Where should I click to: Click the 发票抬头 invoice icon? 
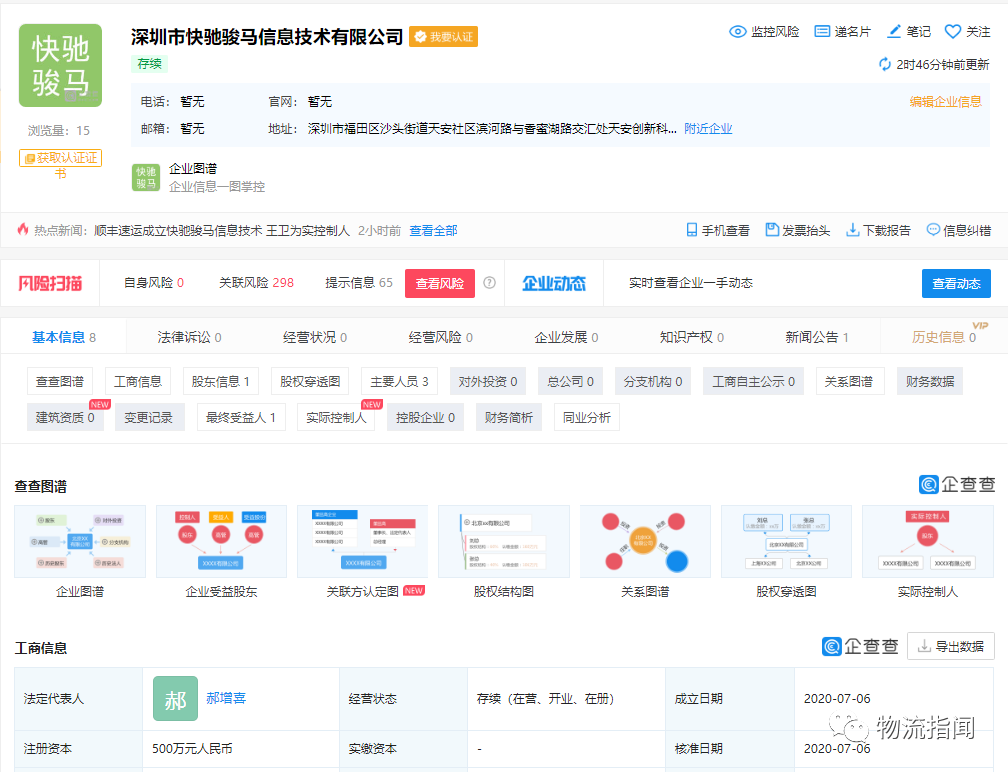point(772,230)
